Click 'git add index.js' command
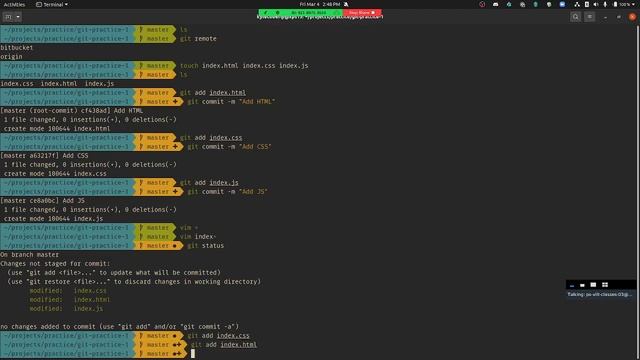The height and width of the screenshot is (360, 640). (209, 182)
